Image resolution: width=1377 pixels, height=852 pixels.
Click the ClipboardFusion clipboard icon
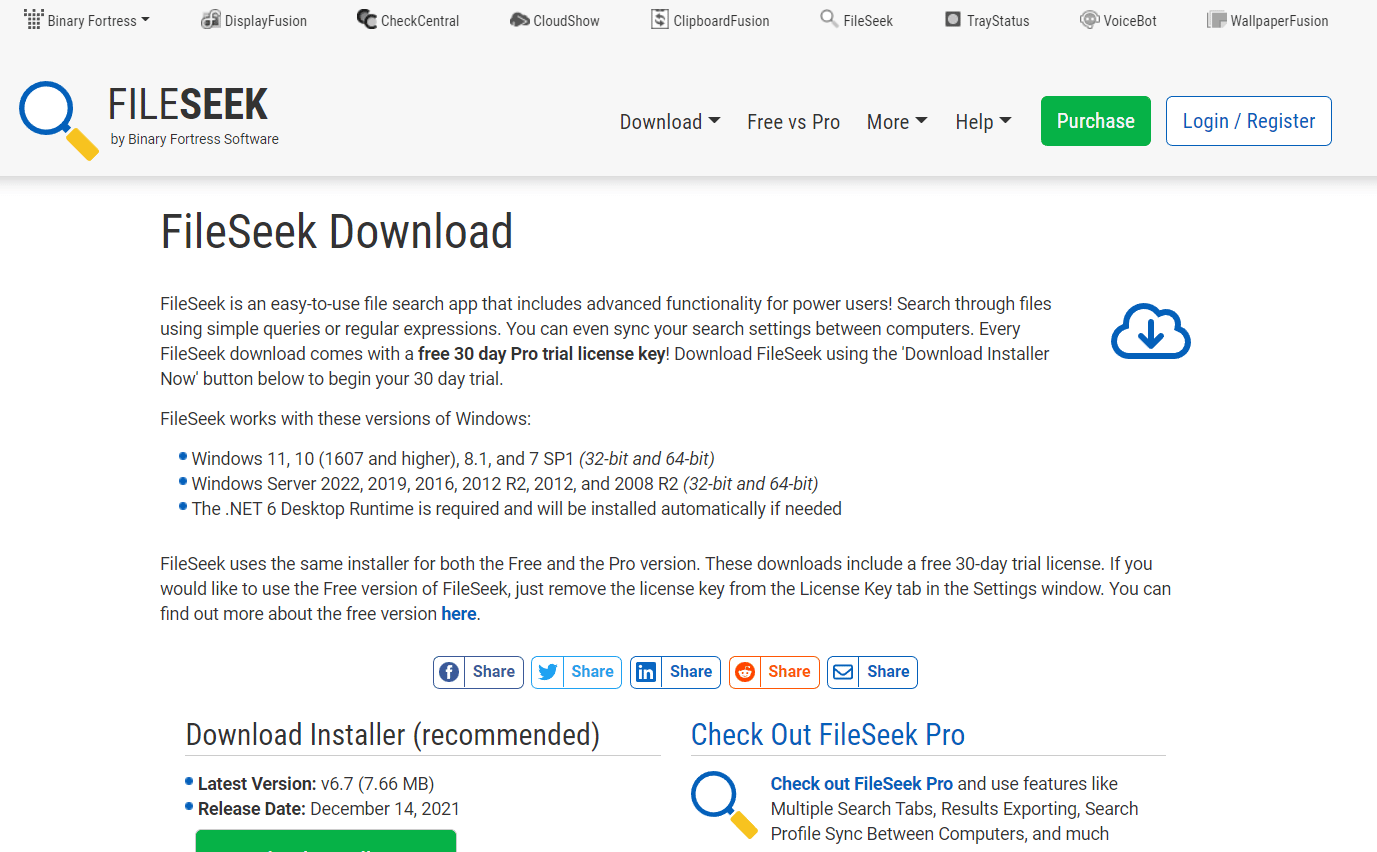click(659, 19)
